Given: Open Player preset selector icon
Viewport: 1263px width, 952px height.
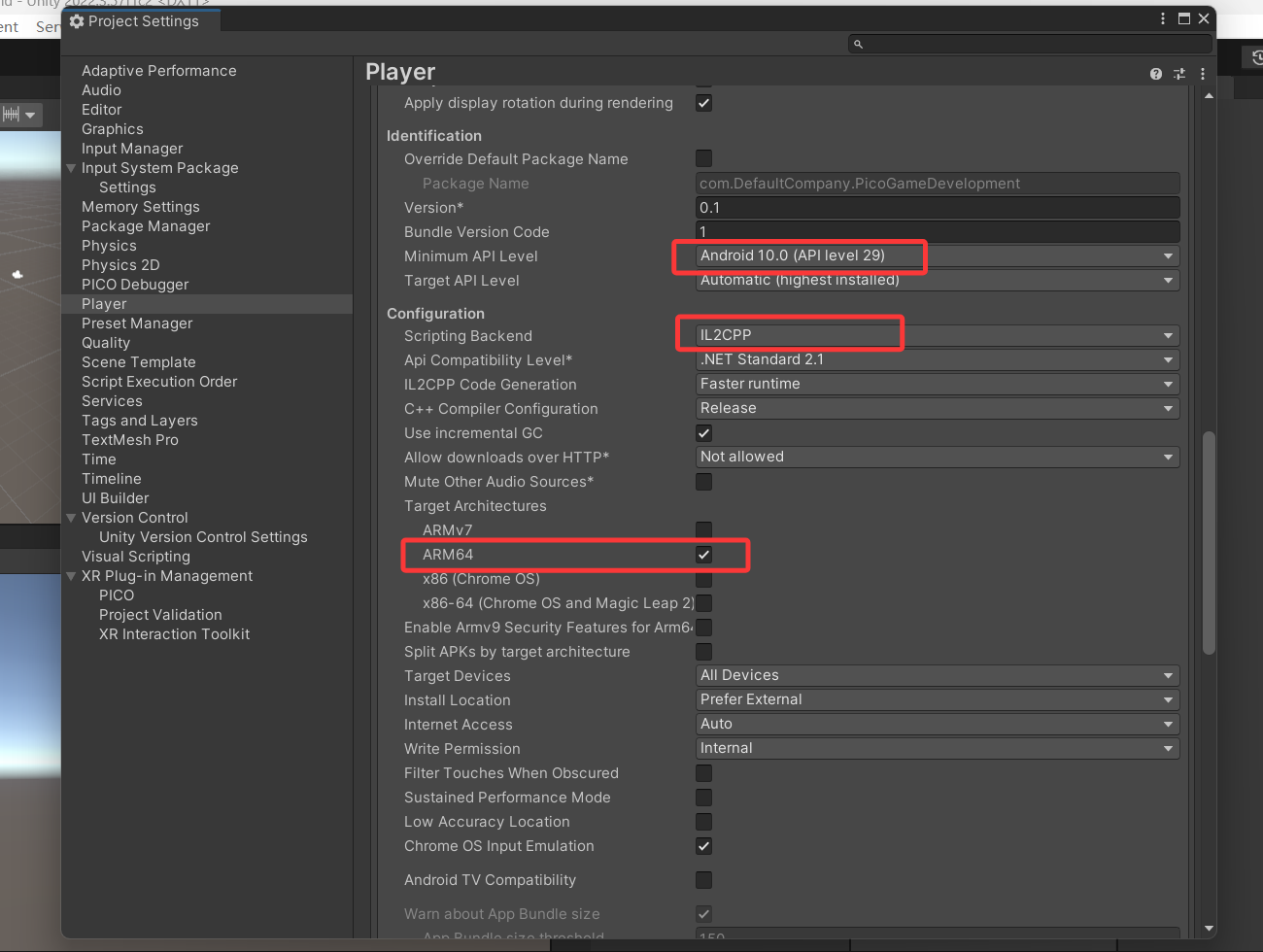Looking at the screenshot, I should coord(1179,74).
